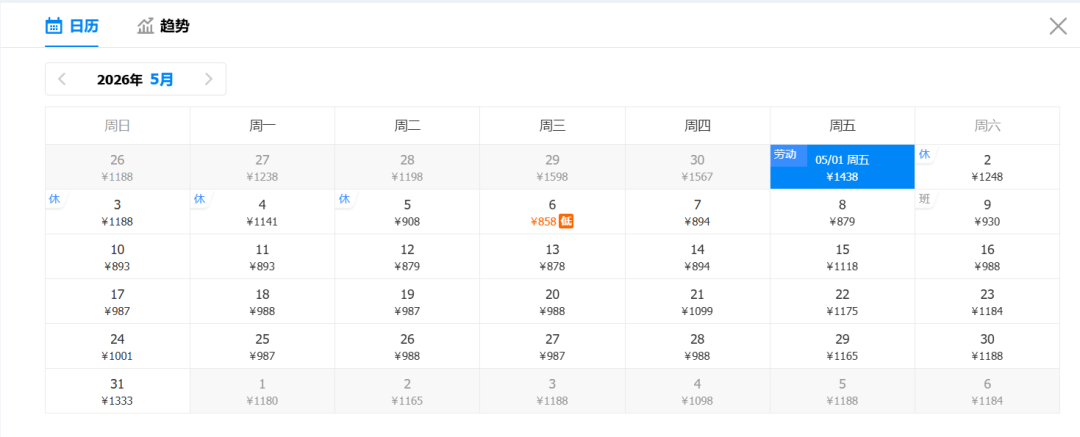1080x437 pixels.
Task: Close the price calendar panel
Action: pyautogui.click(x=1058, y=26)
